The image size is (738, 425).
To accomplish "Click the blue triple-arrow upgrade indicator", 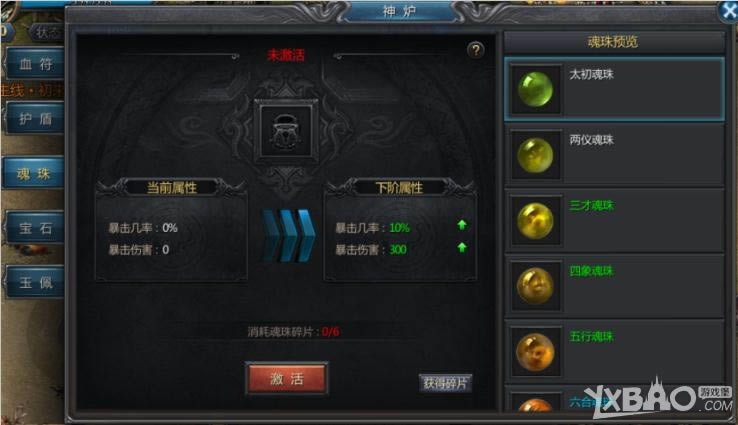I will click(288, 236).
